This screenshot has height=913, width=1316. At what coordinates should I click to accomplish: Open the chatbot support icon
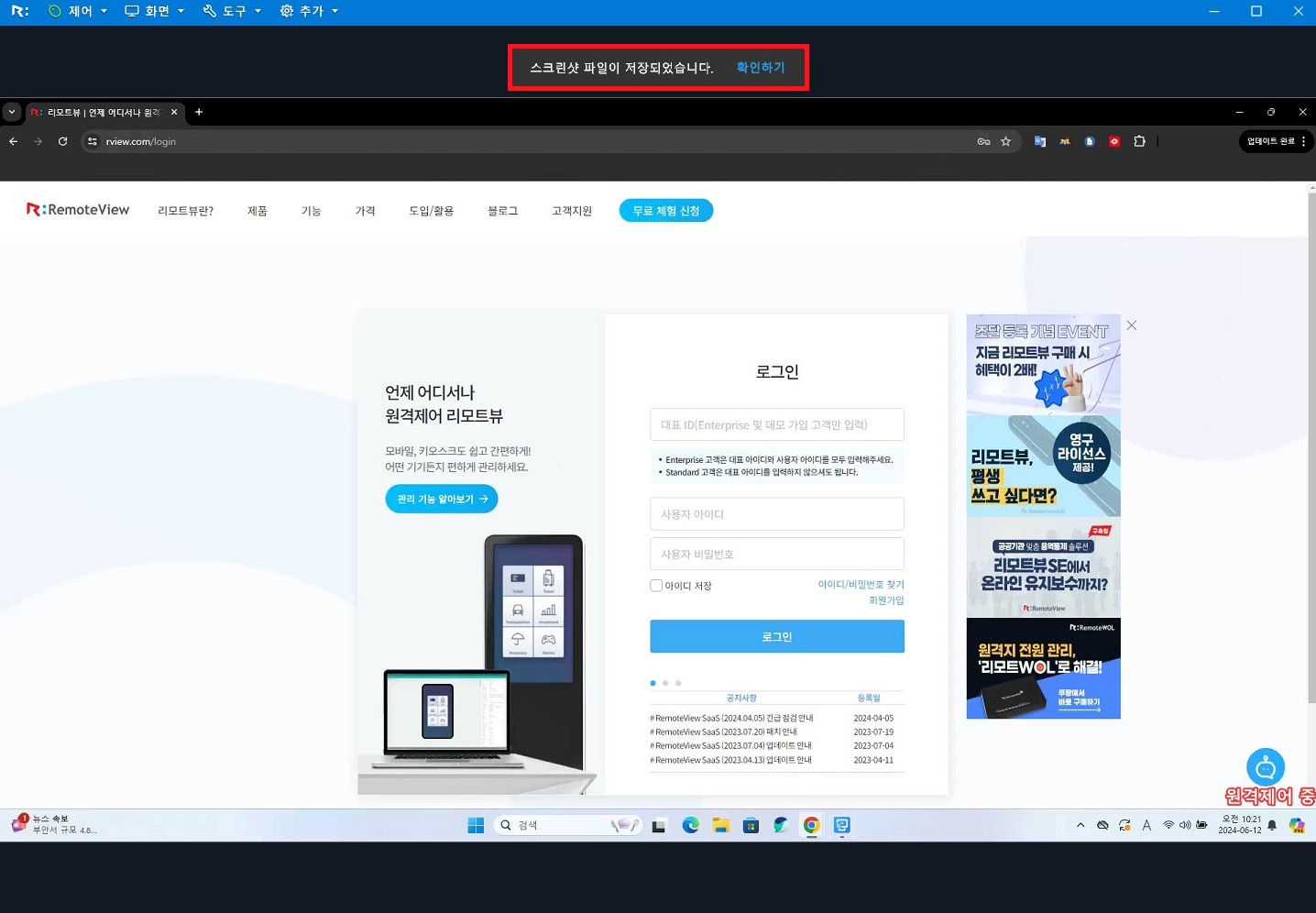pyautogui.click(x=1266, y=767)
